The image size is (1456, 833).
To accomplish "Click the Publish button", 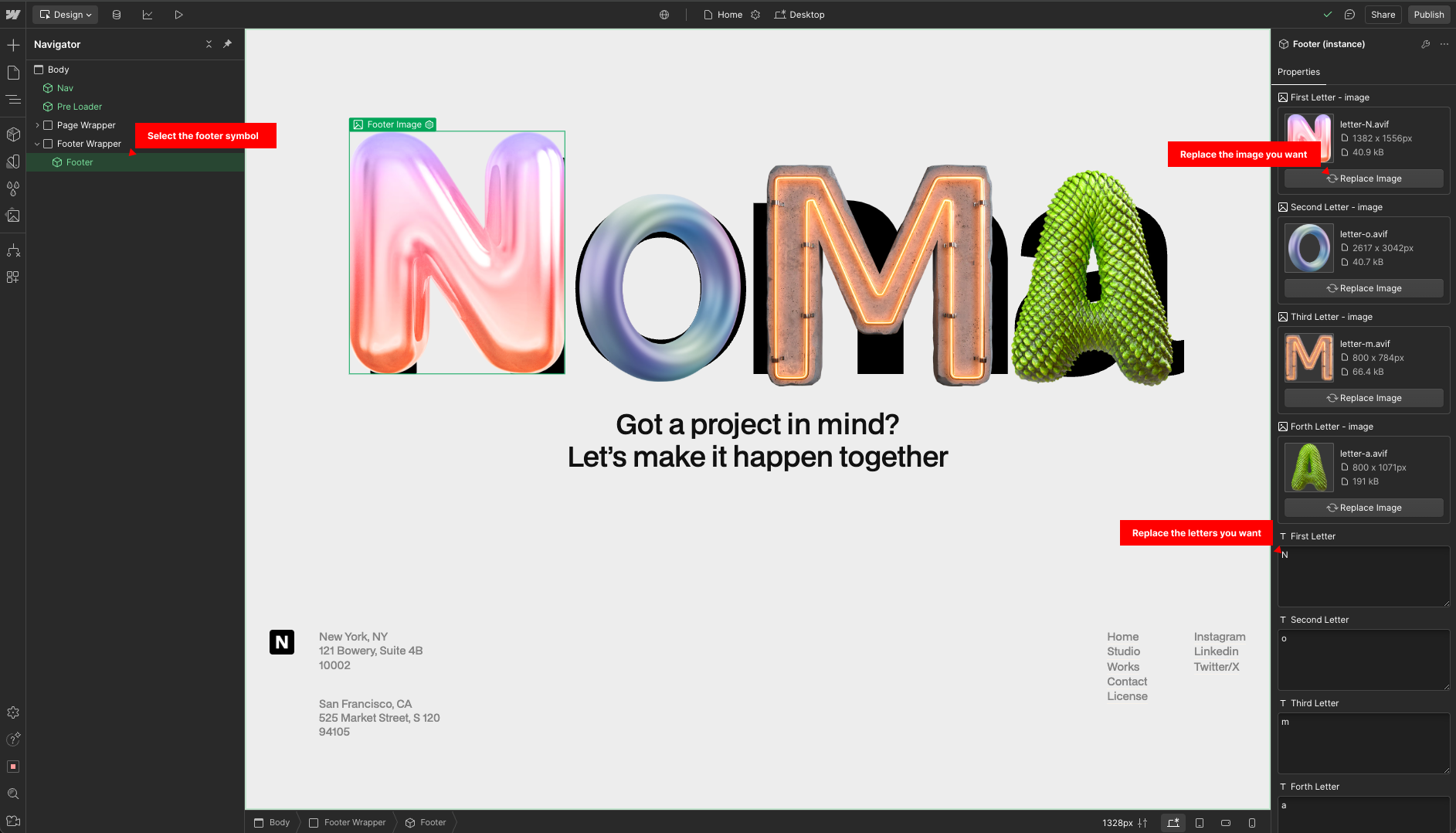I will 1429,15.
